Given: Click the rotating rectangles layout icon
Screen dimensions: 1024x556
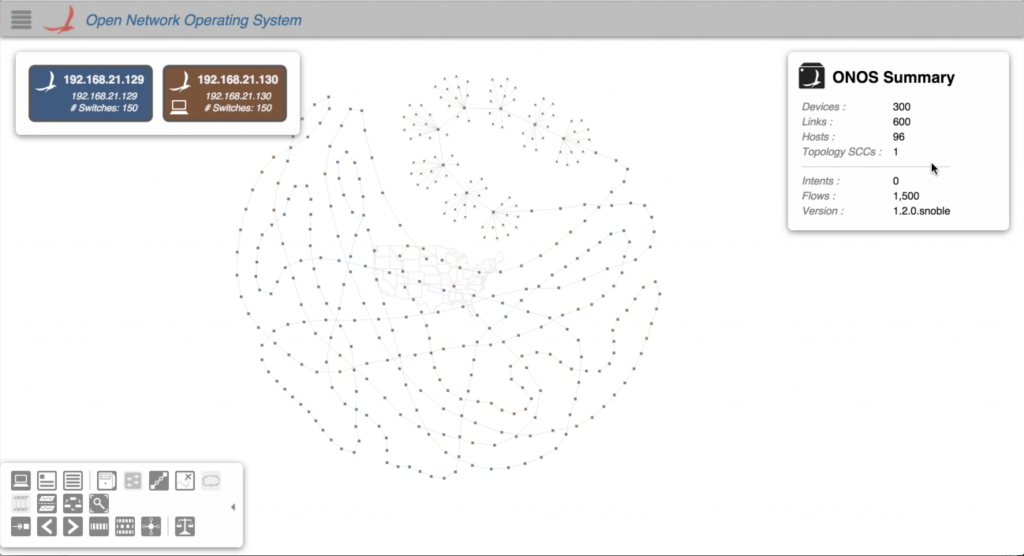Looking at the screenshot, I should point(73,504).
